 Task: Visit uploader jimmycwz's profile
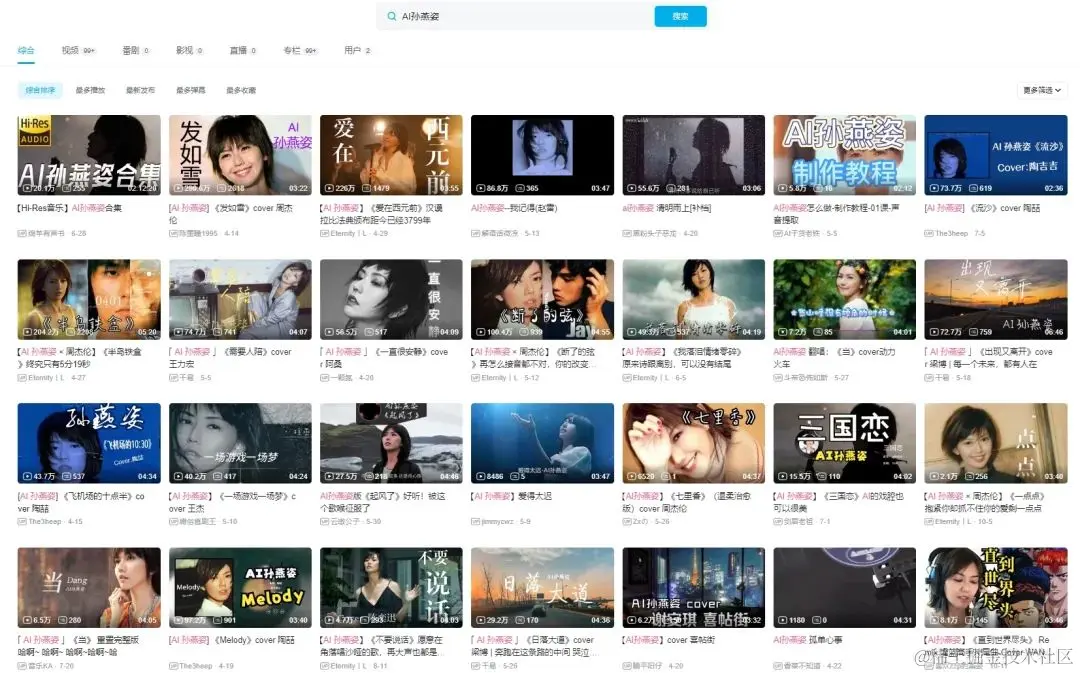point(496,521)
